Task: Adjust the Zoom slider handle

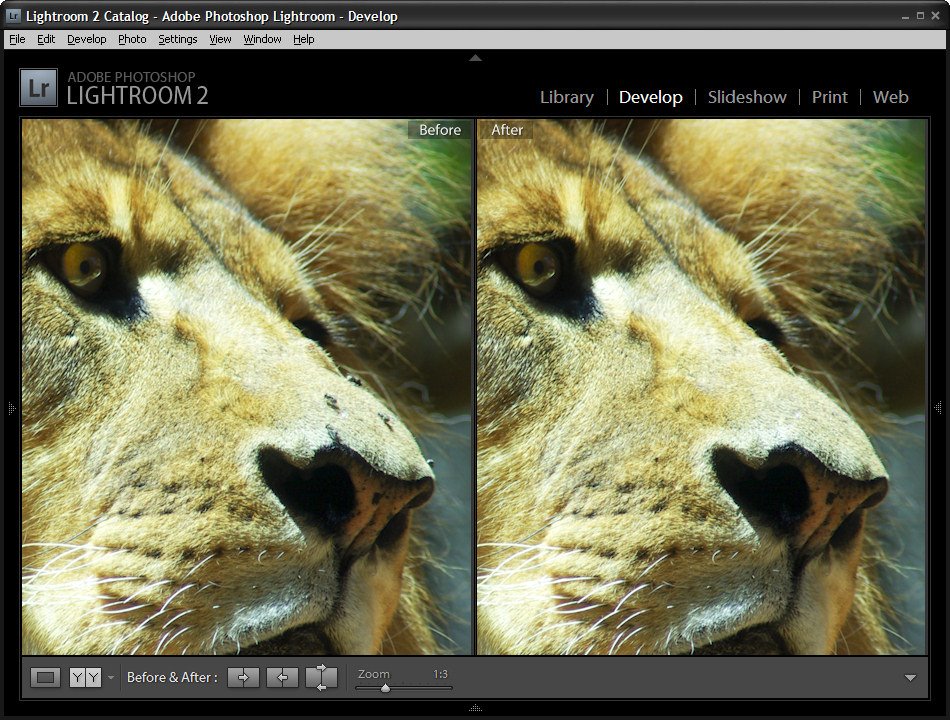Action: point(385,688)
